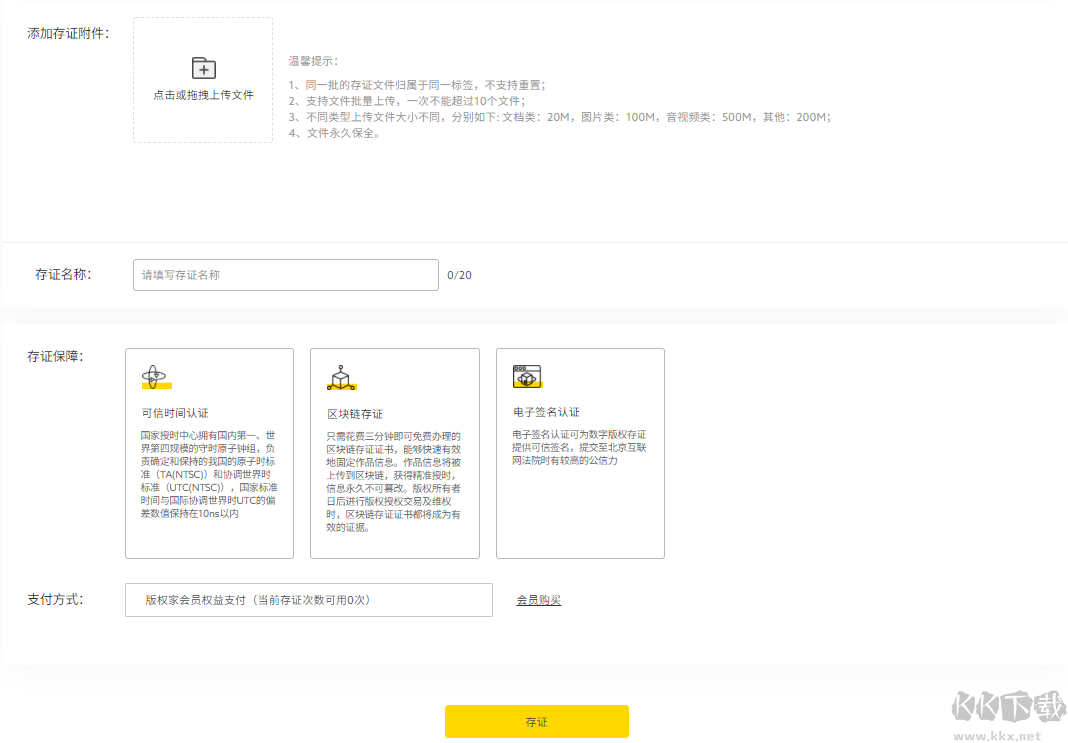Click the 电子签名认证 description paragraph
This screenshot has height=743, width=1068.
[579, 447]
